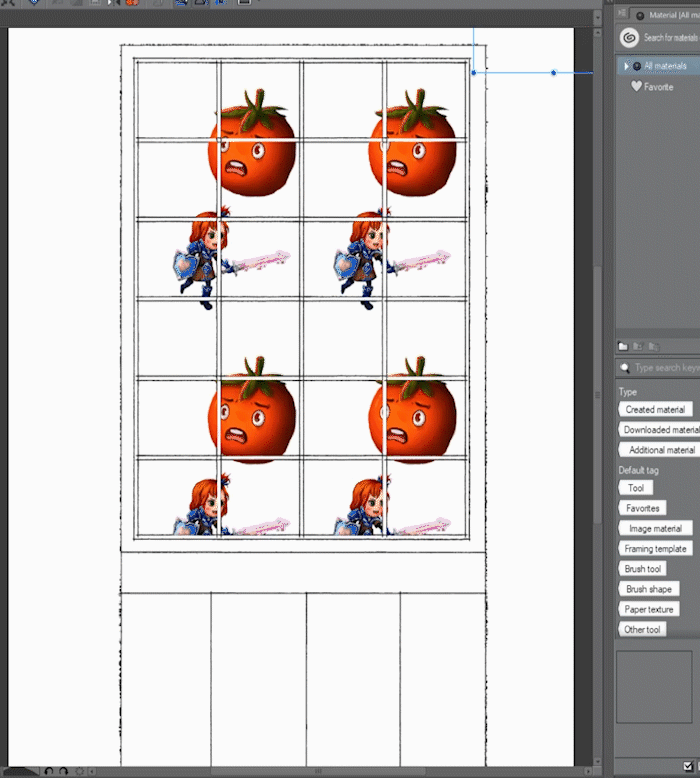700x778 pixels.
Task: Click the first folder icon below the material tree
Action: pyautogui.click(x=623, y=346)
